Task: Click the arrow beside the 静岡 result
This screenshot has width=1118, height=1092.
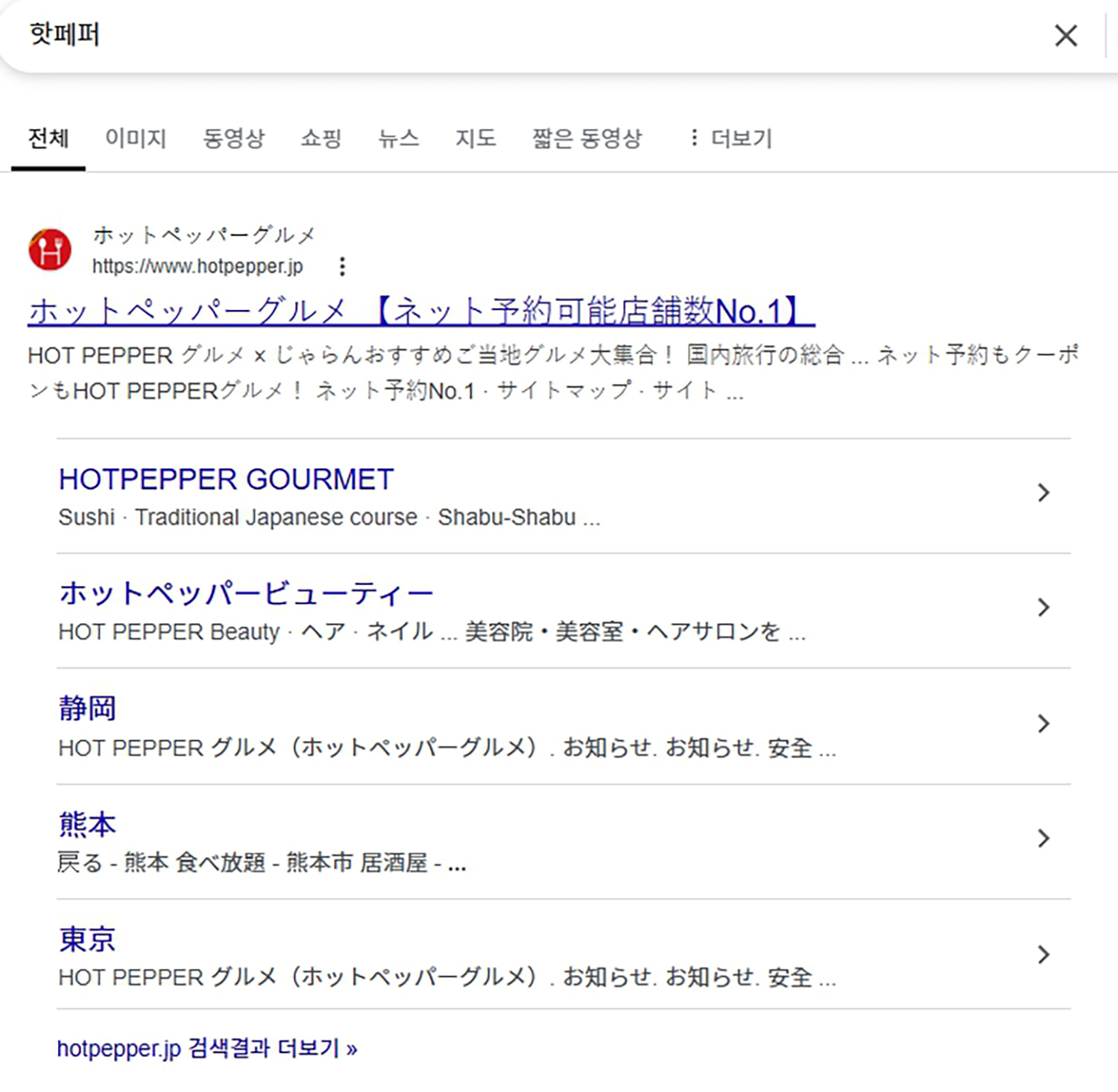Action: [x=1042, y=723]
